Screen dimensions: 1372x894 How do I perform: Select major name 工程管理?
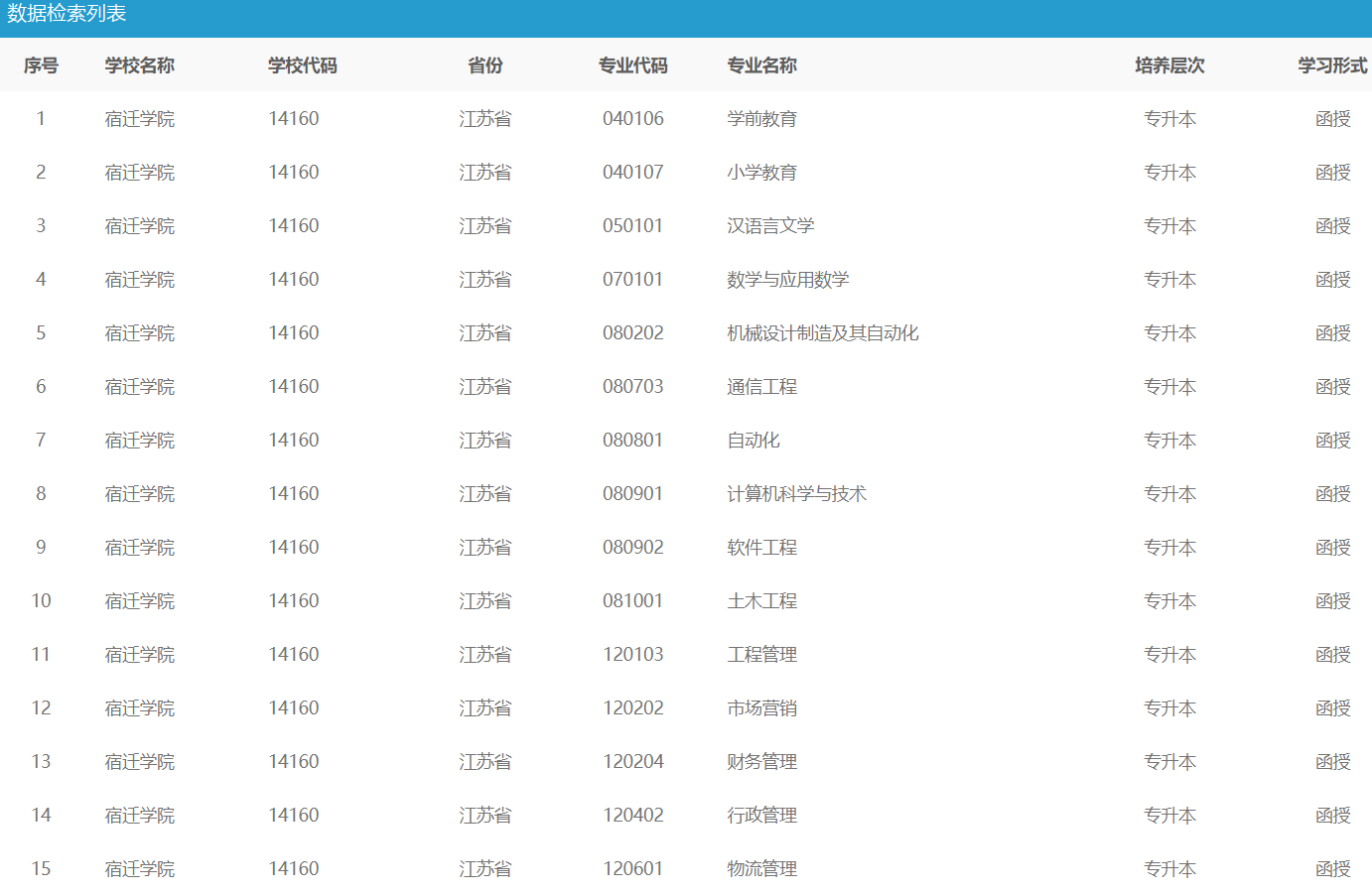click(762, 655)
